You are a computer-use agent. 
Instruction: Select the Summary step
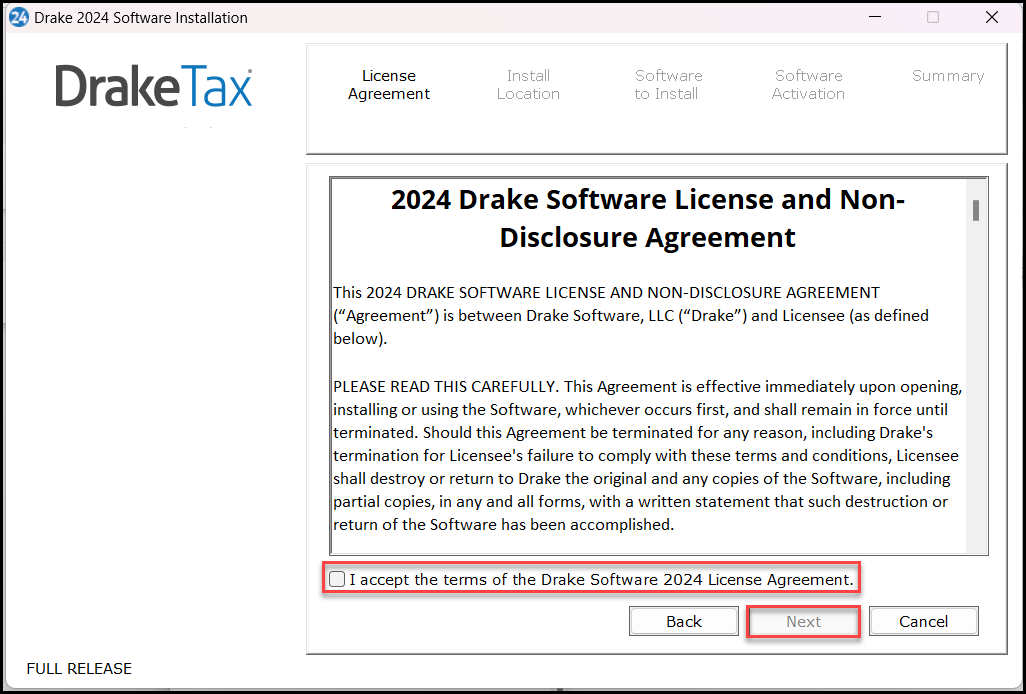948,76
